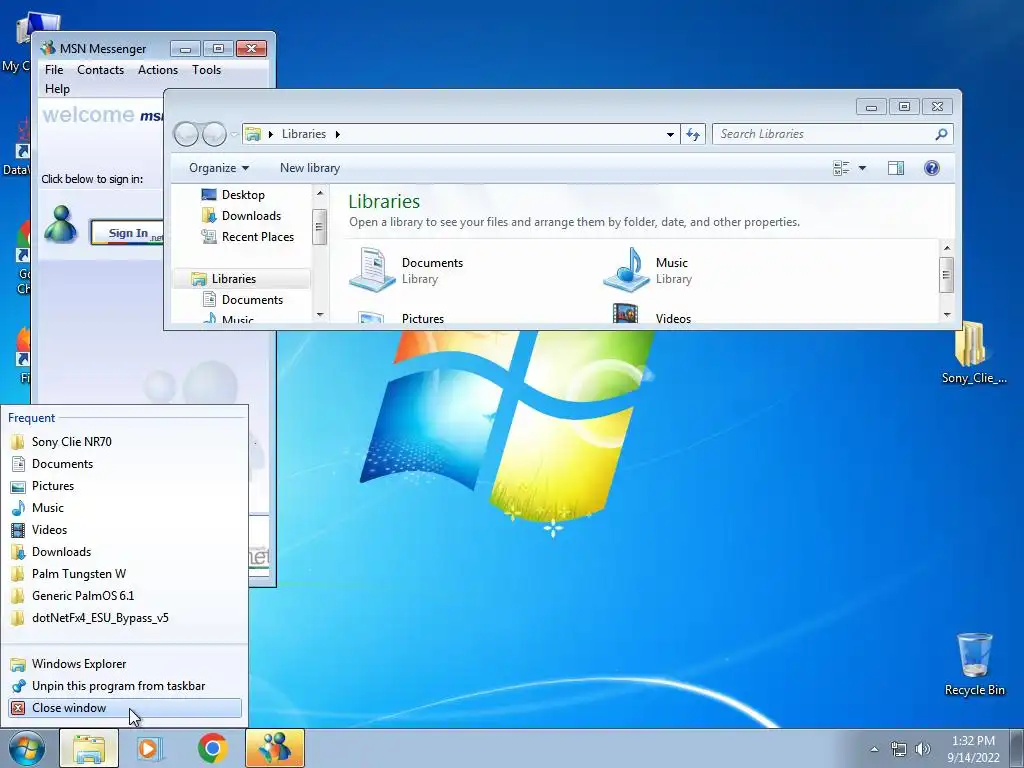
Task: Open Music from the Frequent list
Action: click(125, 507)
